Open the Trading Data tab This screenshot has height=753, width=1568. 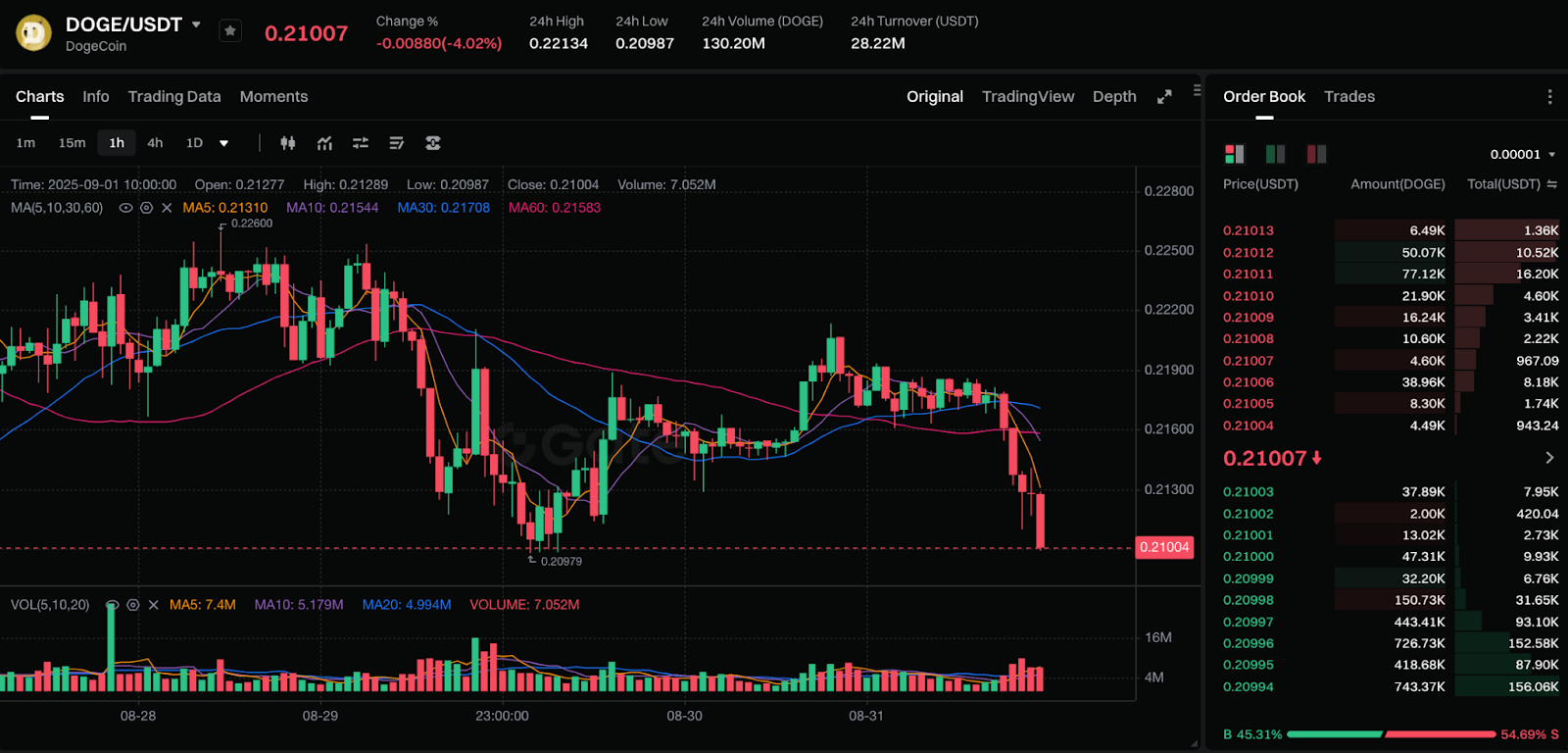click(174, 97)
